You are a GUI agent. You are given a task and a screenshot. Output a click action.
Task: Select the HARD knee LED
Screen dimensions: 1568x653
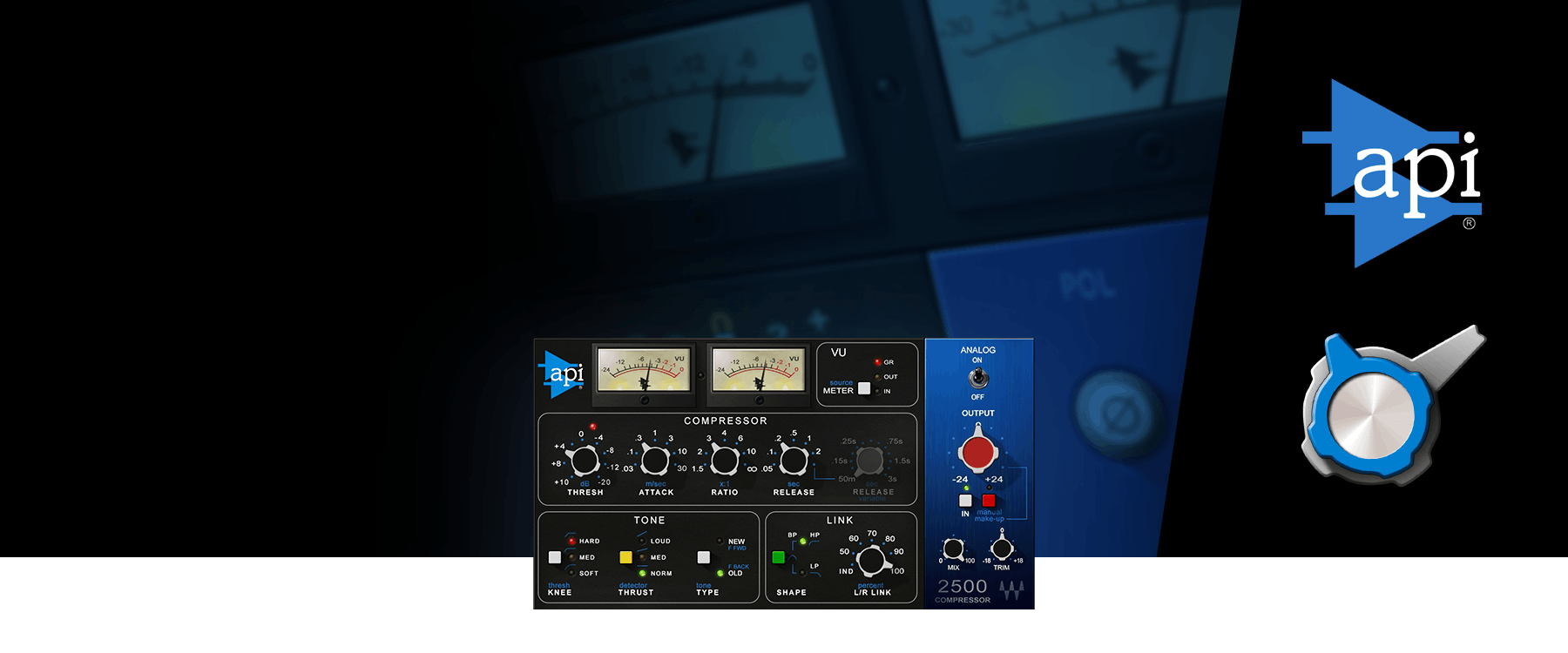pos(571,541)
